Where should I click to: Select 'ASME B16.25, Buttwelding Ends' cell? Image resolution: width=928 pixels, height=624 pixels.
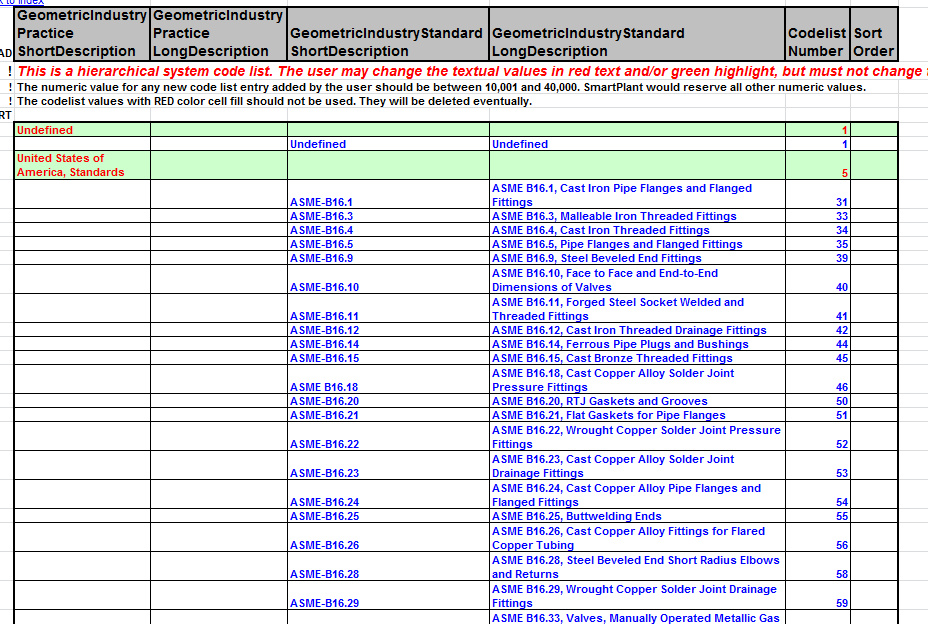(637, 516)
